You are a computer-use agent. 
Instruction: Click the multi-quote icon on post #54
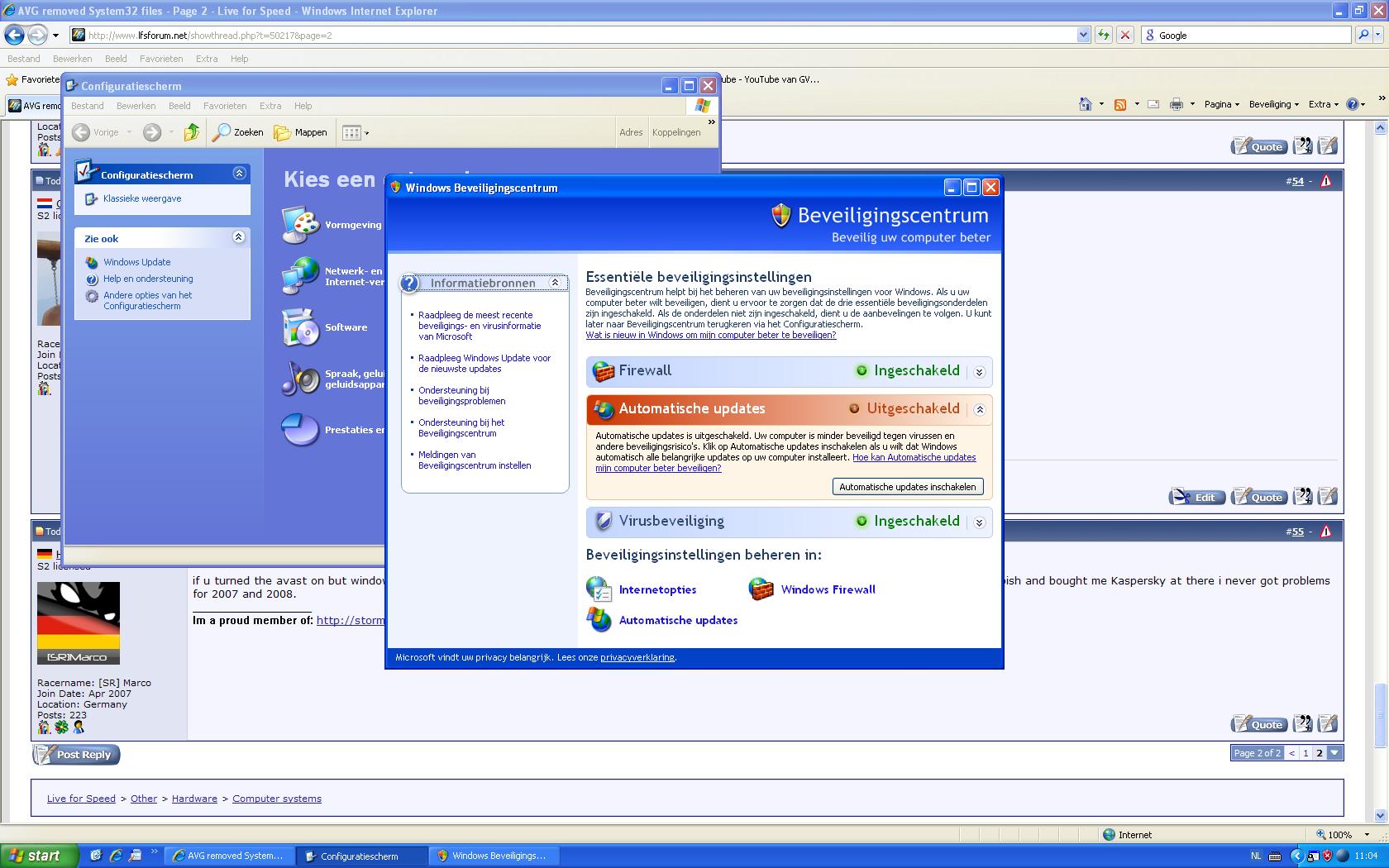coord(1303,496)
